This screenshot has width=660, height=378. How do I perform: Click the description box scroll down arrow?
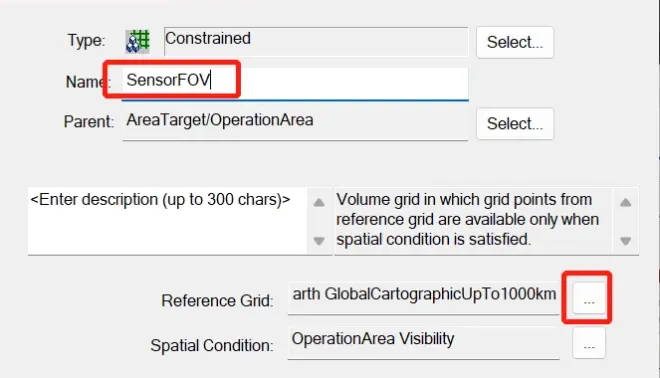click(x=319, y=241)
